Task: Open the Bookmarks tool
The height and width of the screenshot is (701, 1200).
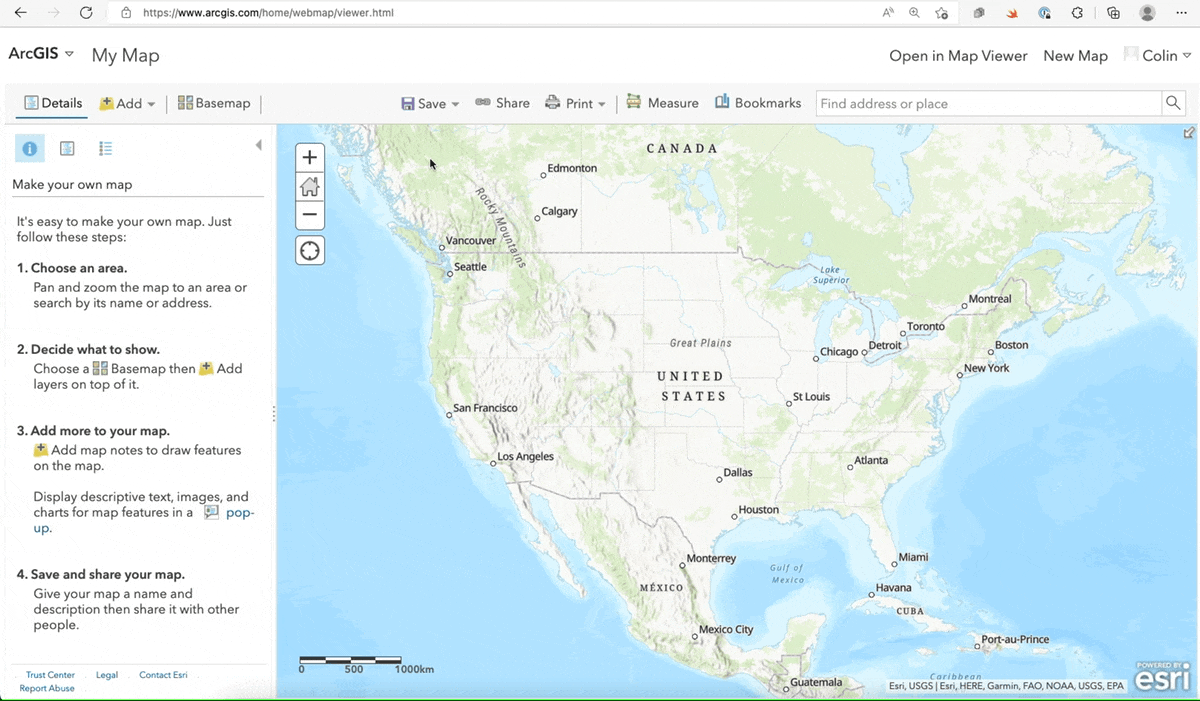Action: [x=758, y=103]
